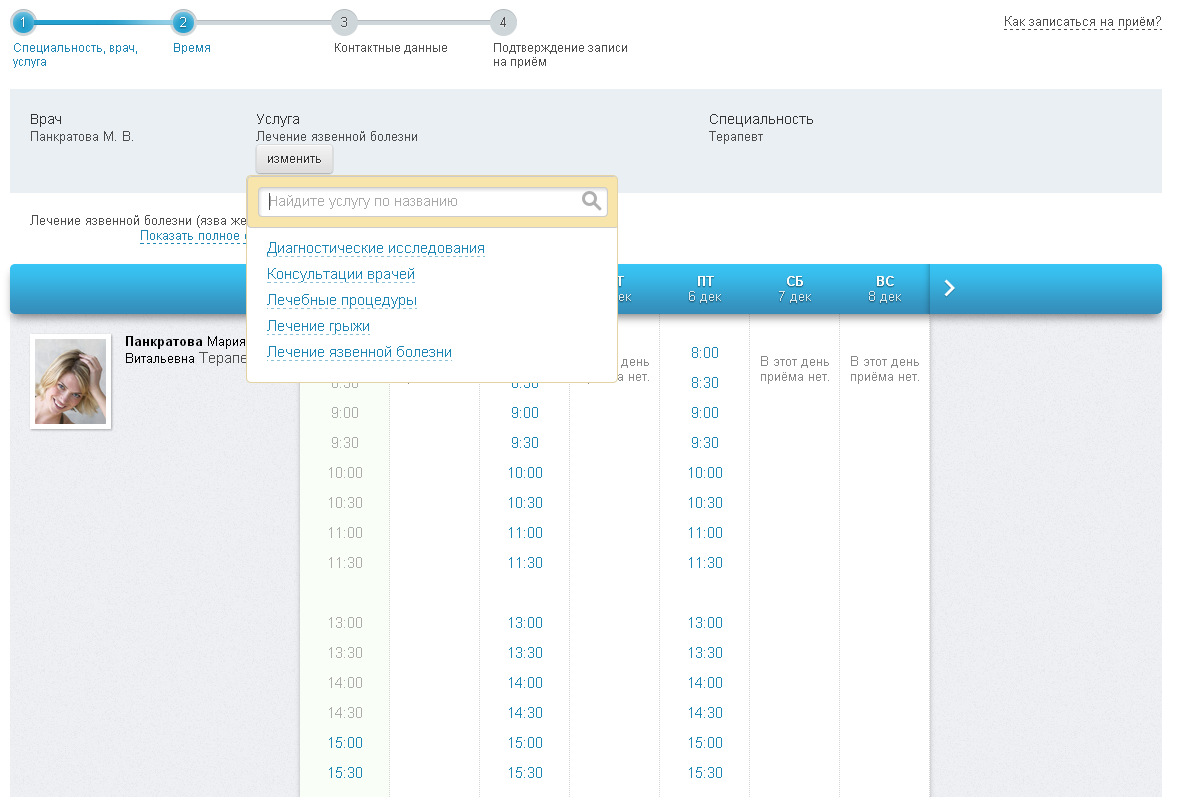
Task: Click the изменить button under Услуга
Action: click(x=294, y=159)
